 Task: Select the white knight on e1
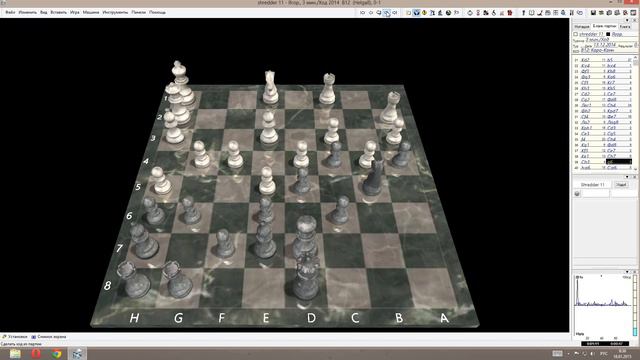click(270, 87)
